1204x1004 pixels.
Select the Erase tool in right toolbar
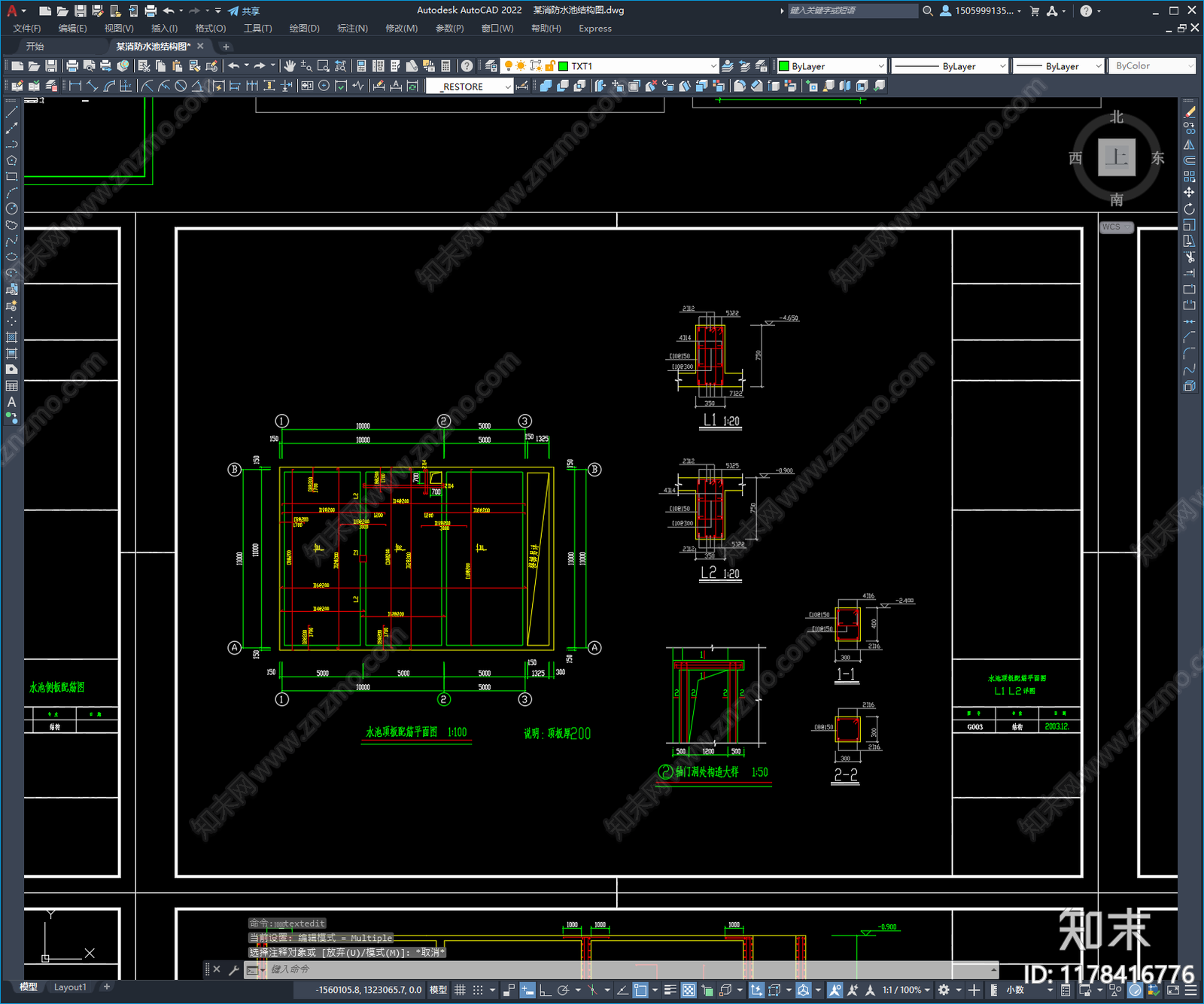(x=1189, y=112)
